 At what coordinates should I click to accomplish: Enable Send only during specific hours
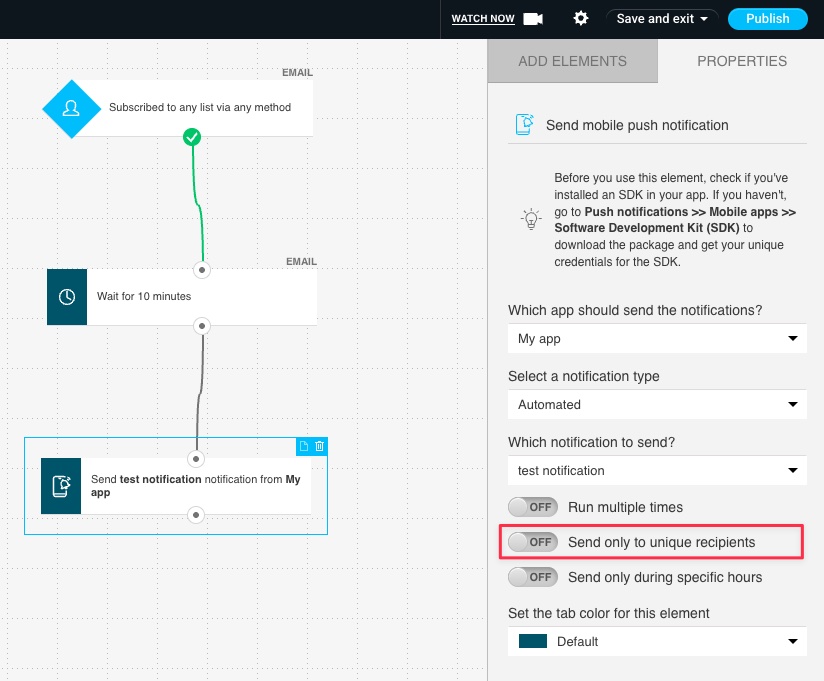pyautogui.click(x=534, y=577)
